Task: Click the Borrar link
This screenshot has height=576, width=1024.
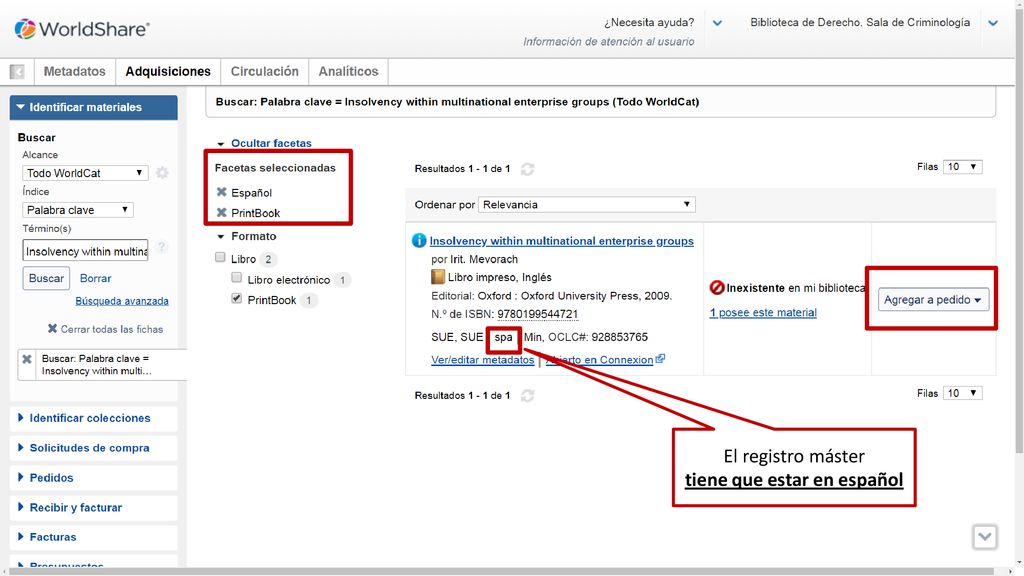Action: tap(95, 278)
